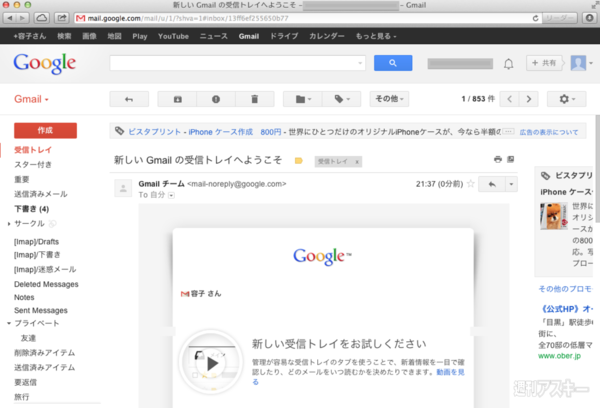This screenshot has width=600, height=408.
Task: Open the スター付き starred folder
Action: [33, 165]
